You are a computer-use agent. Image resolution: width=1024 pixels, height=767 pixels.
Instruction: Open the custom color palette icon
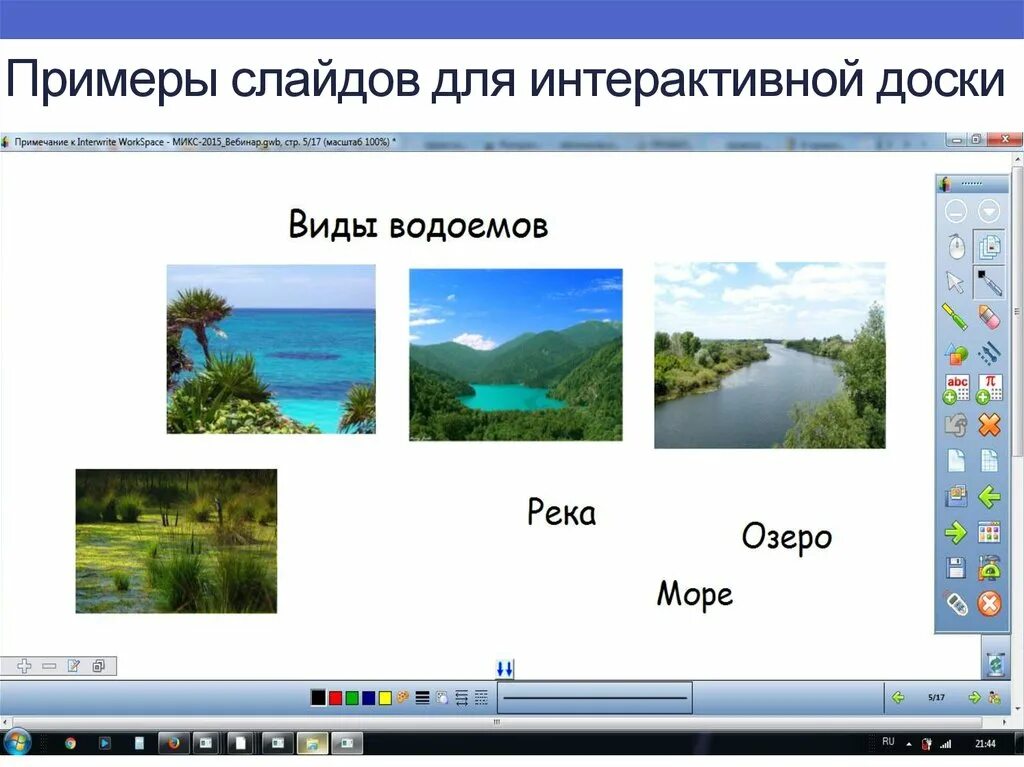(403, 698)
